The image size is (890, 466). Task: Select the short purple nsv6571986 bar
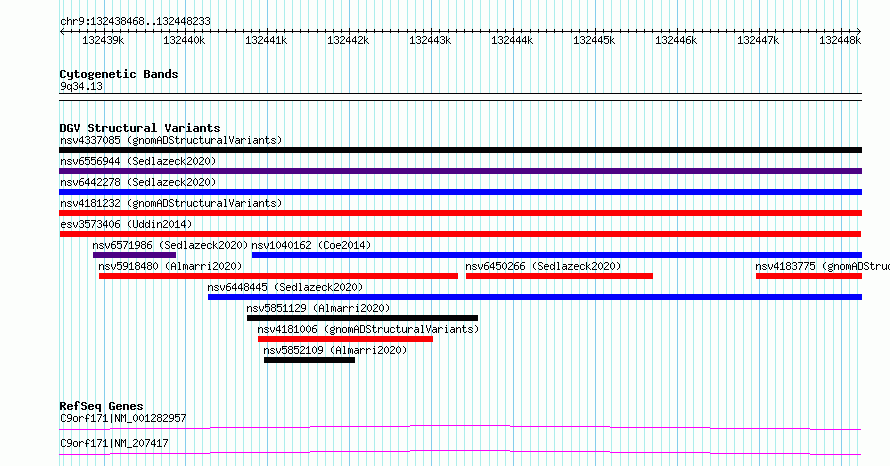tap(135, 255)
